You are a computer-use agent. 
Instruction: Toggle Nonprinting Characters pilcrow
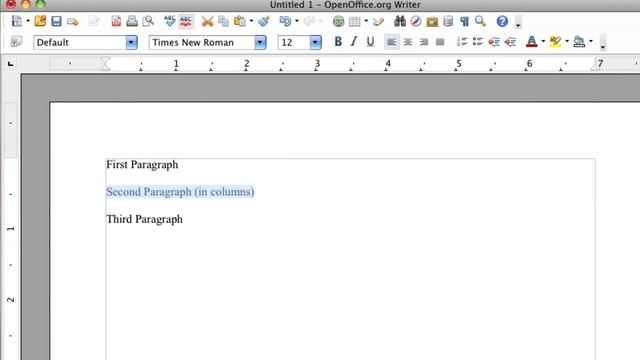[x=464, y=21]
